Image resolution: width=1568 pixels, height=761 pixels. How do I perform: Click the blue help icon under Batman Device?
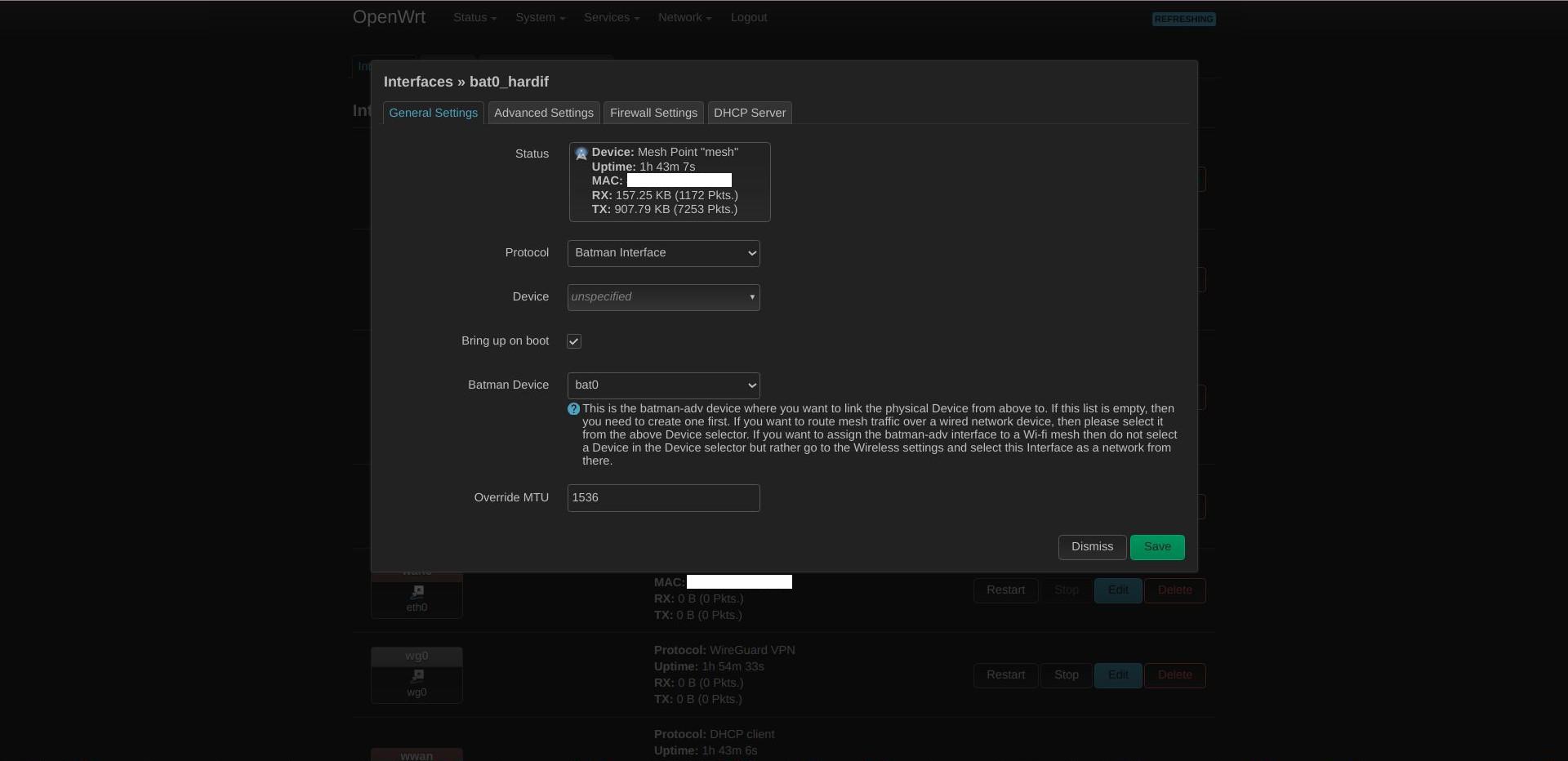coord(573,409)
